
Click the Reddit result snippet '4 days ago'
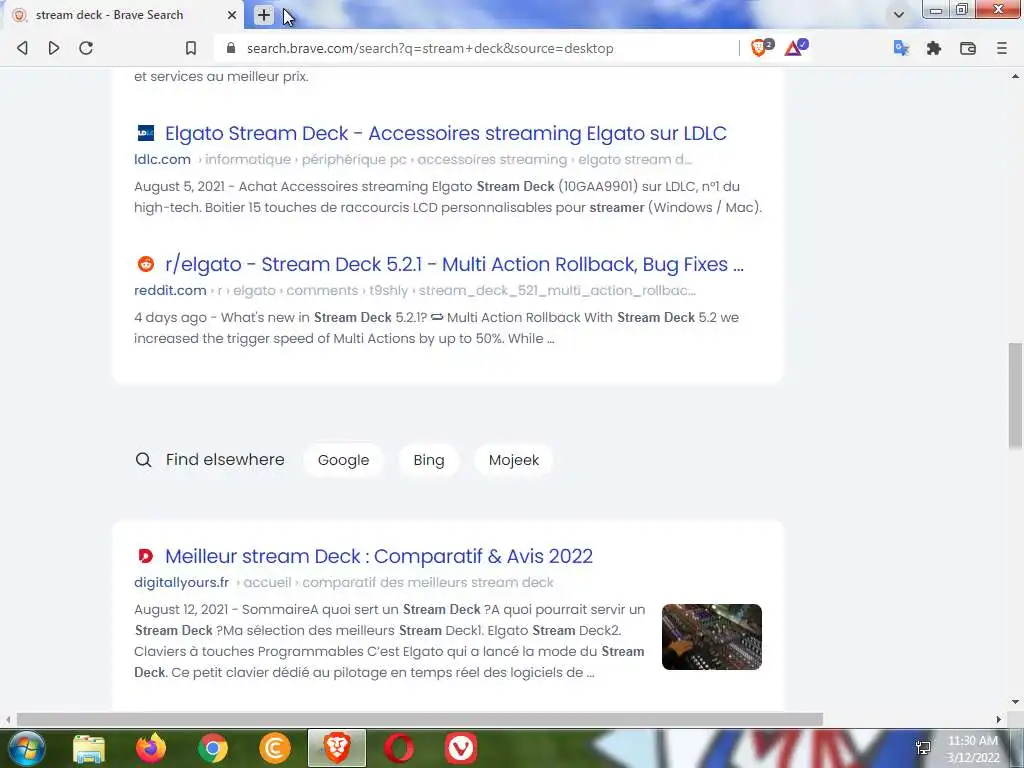tap(436, 328)
